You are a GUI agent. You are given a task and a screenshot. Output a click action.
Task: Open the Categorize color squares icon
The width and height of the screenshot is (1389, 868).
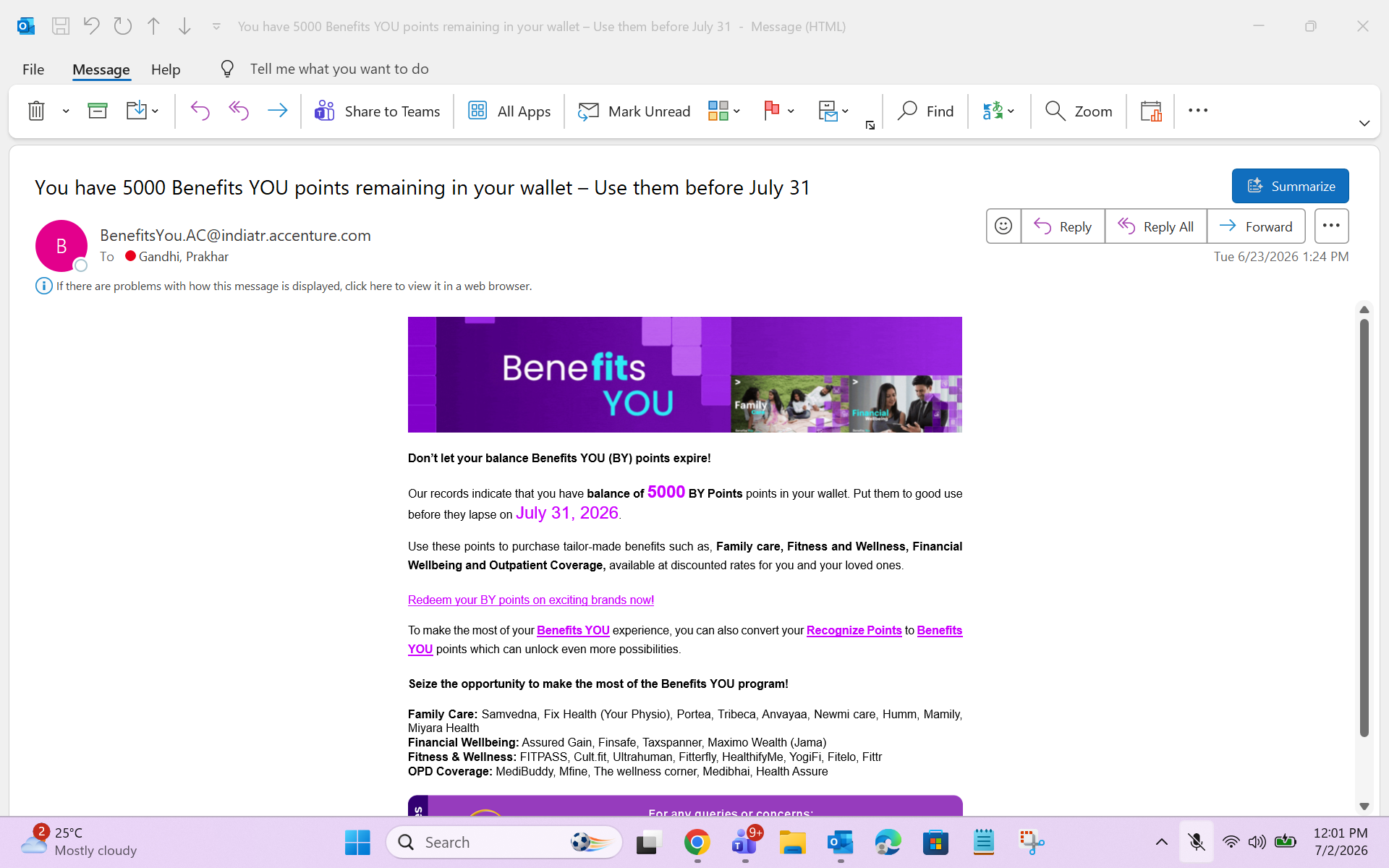718,111
